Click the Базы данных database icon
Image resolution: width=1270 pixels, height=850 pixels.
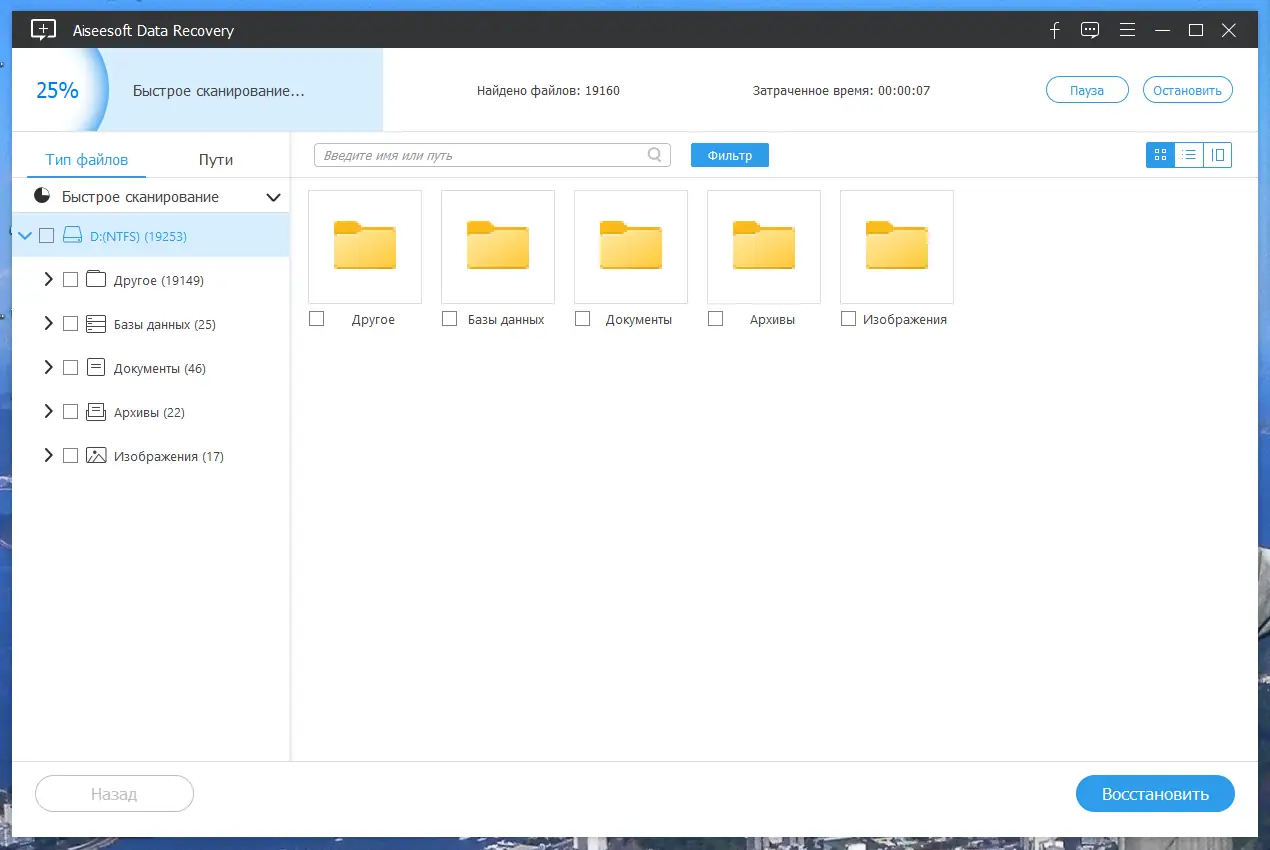[x=96, y=324]
